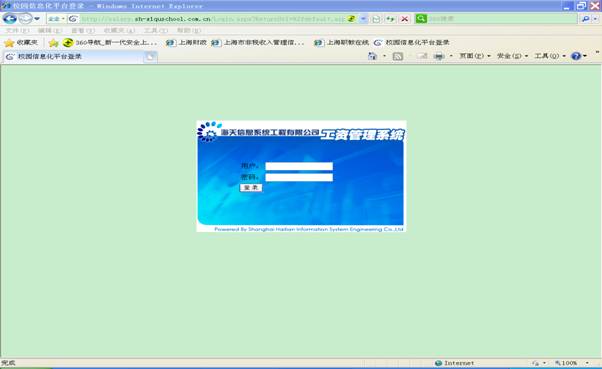
Task: Open the 安全(S) safety dropdown menu
Action: click(x=513, y=56)
